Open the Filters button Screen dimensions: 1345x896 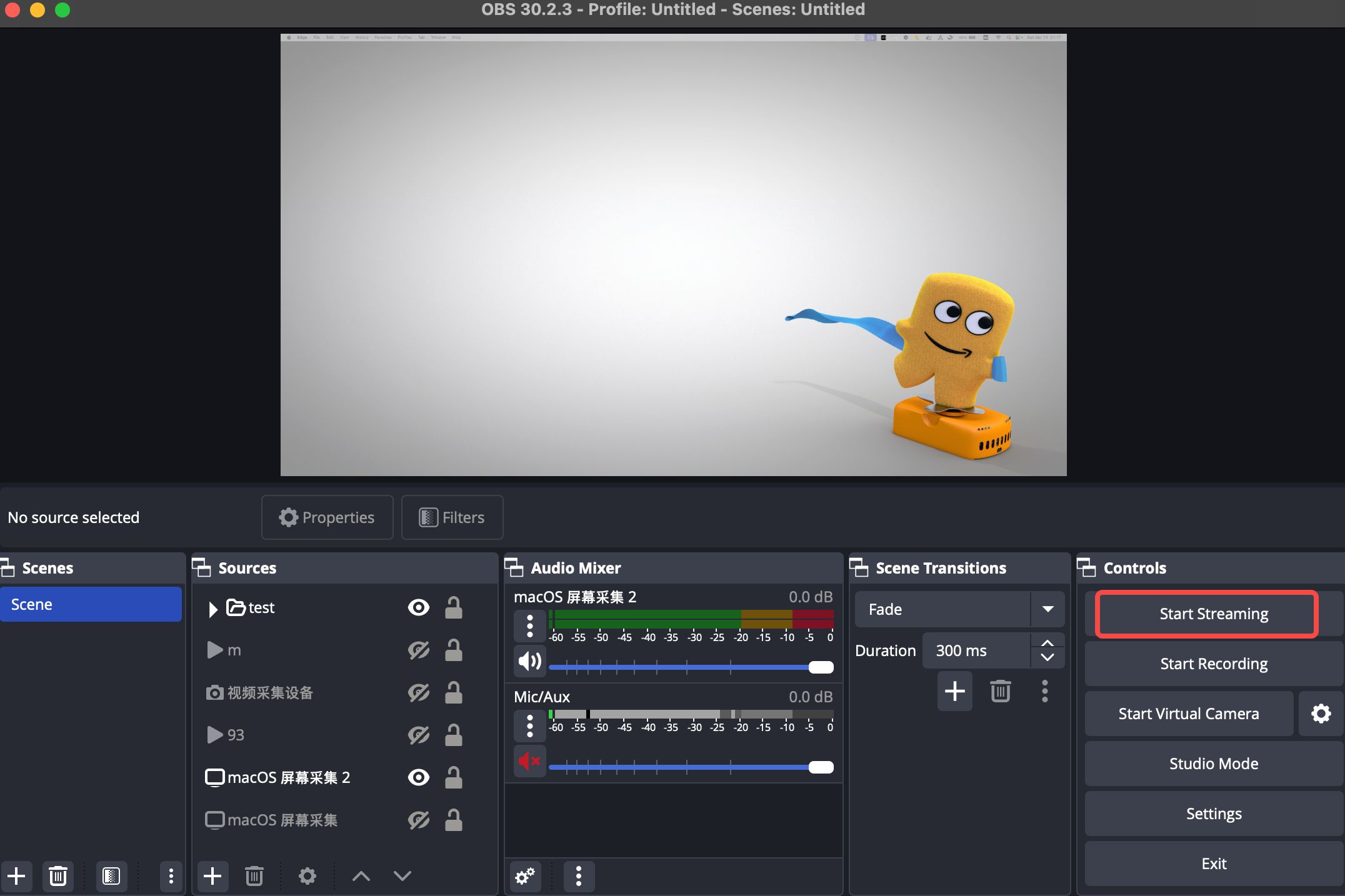click(x=452, y=517)
